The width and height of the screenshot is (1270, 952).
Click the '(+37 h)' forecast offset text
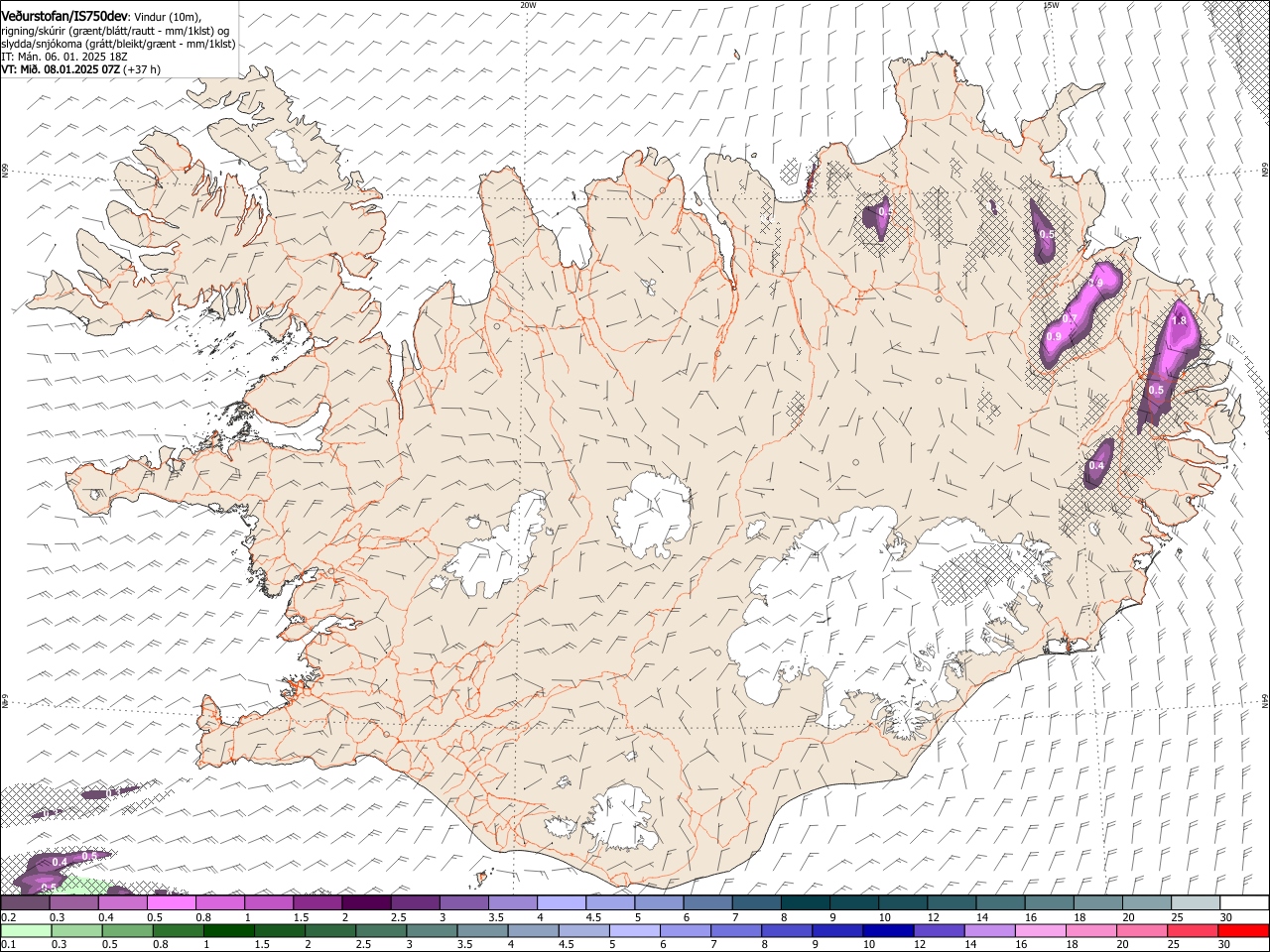[x=143, y=69]
